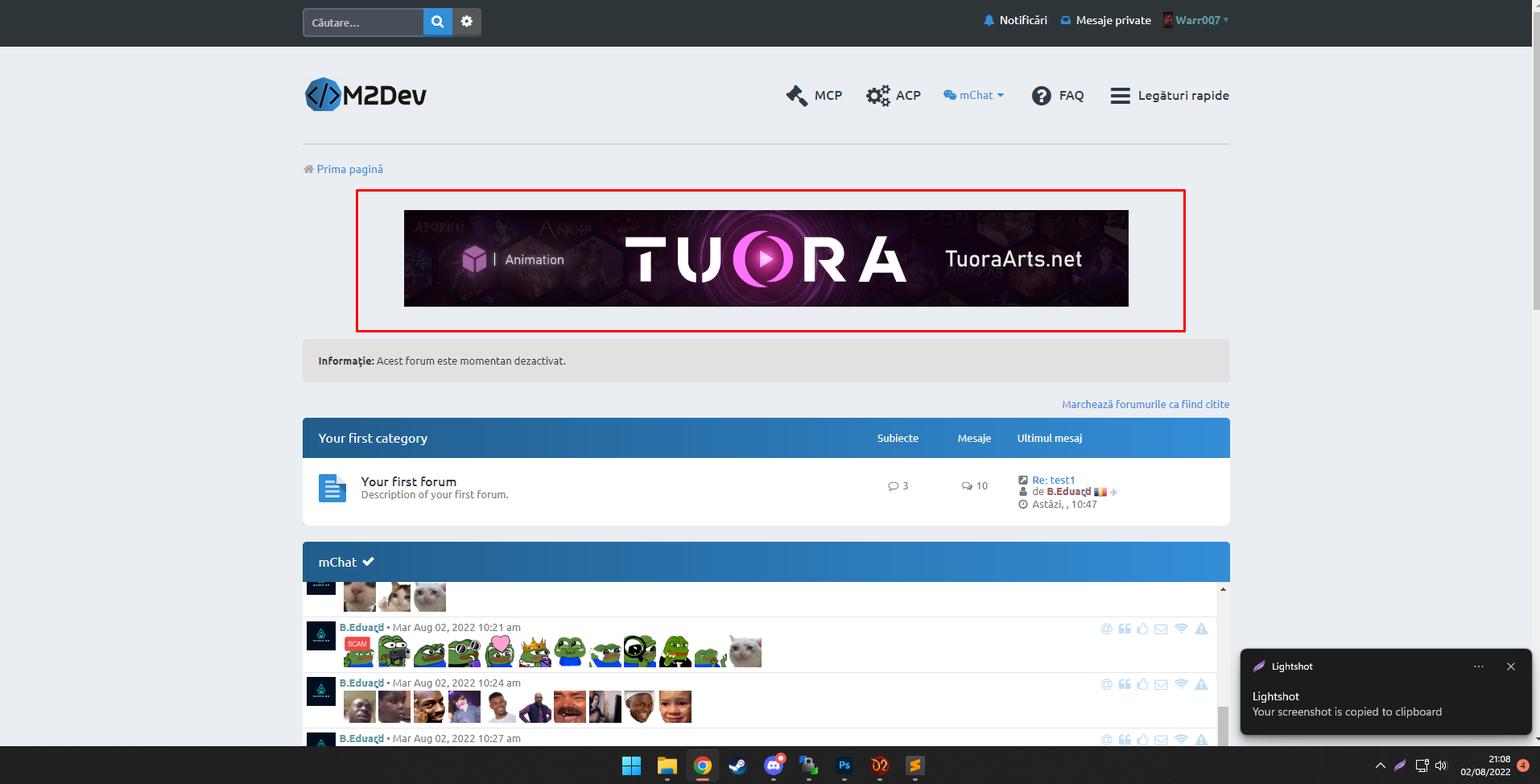
Task: Open Photoshop from taskbar
Action: tap(844, 765)
